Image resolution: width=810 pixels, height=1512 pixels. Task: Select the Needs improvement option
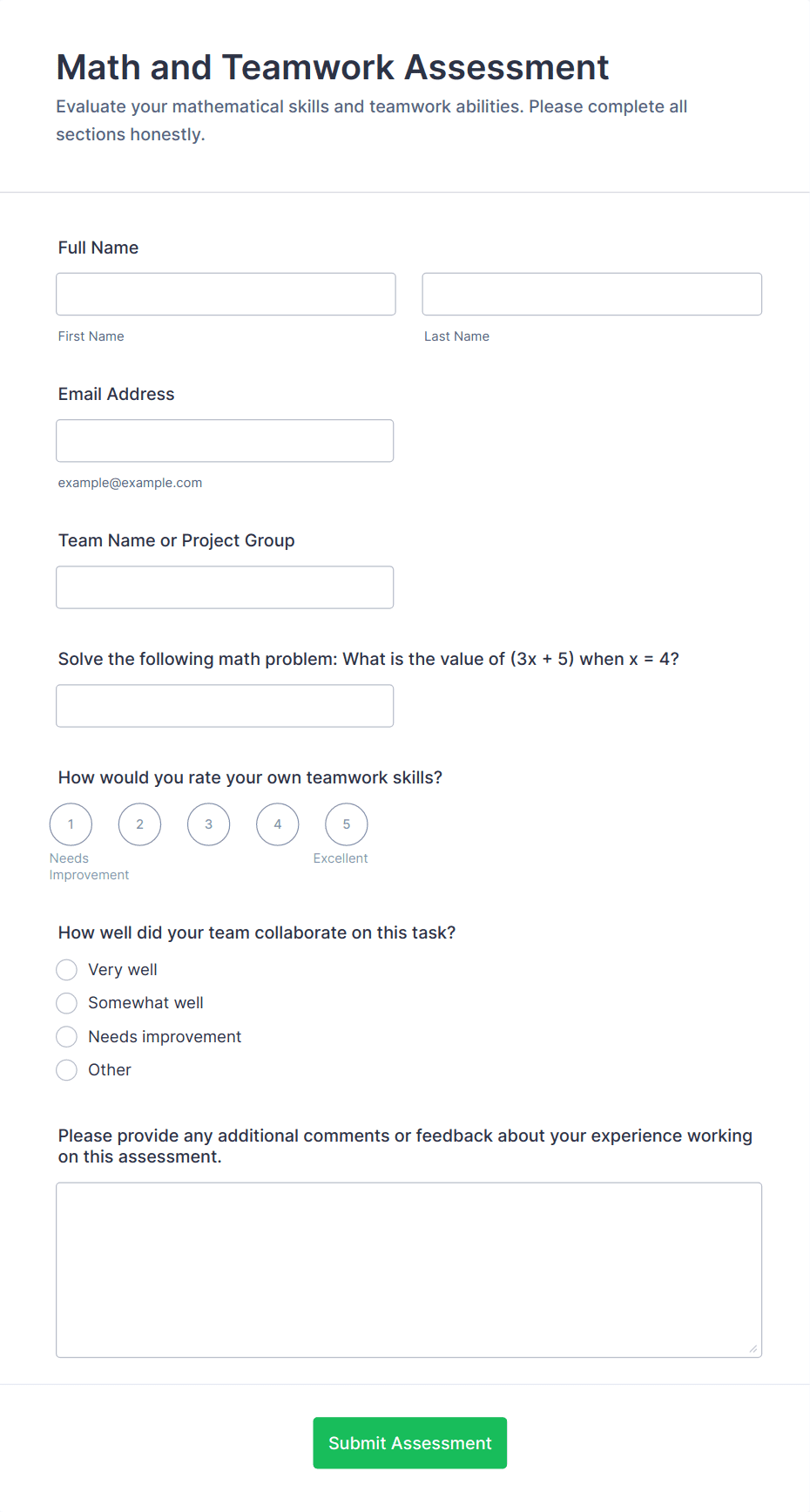(66, 1036)
